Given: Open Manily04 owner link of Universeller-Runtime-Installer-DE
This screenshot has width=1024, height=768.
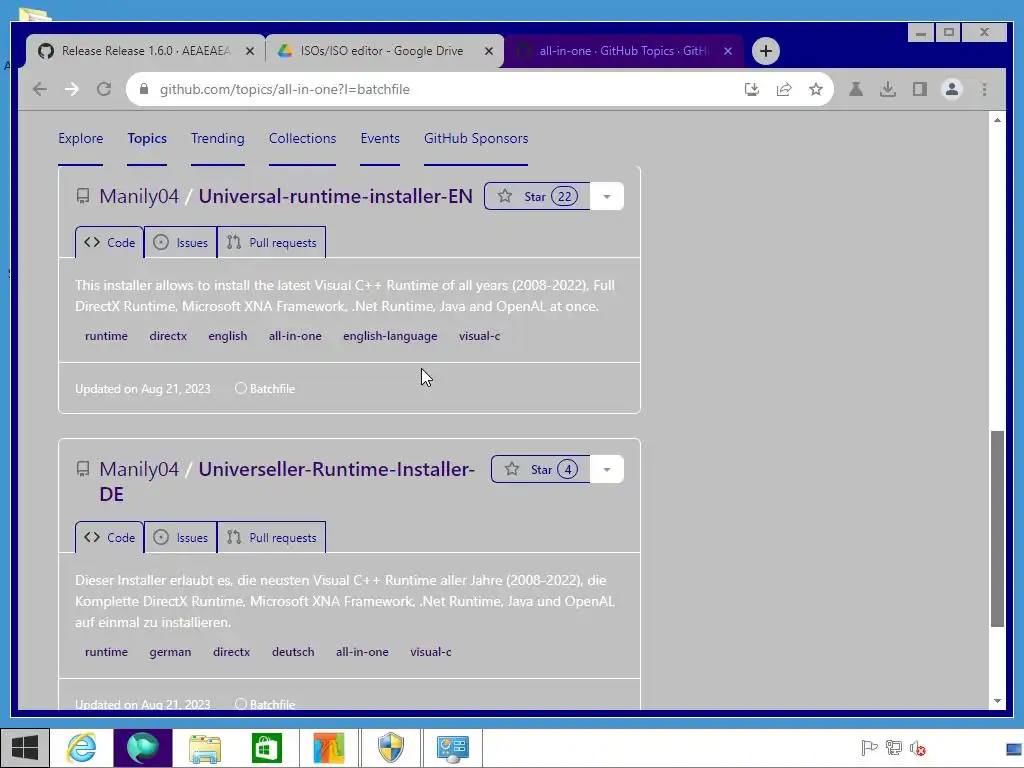Looking at the screenshot, I should [138, 470].
